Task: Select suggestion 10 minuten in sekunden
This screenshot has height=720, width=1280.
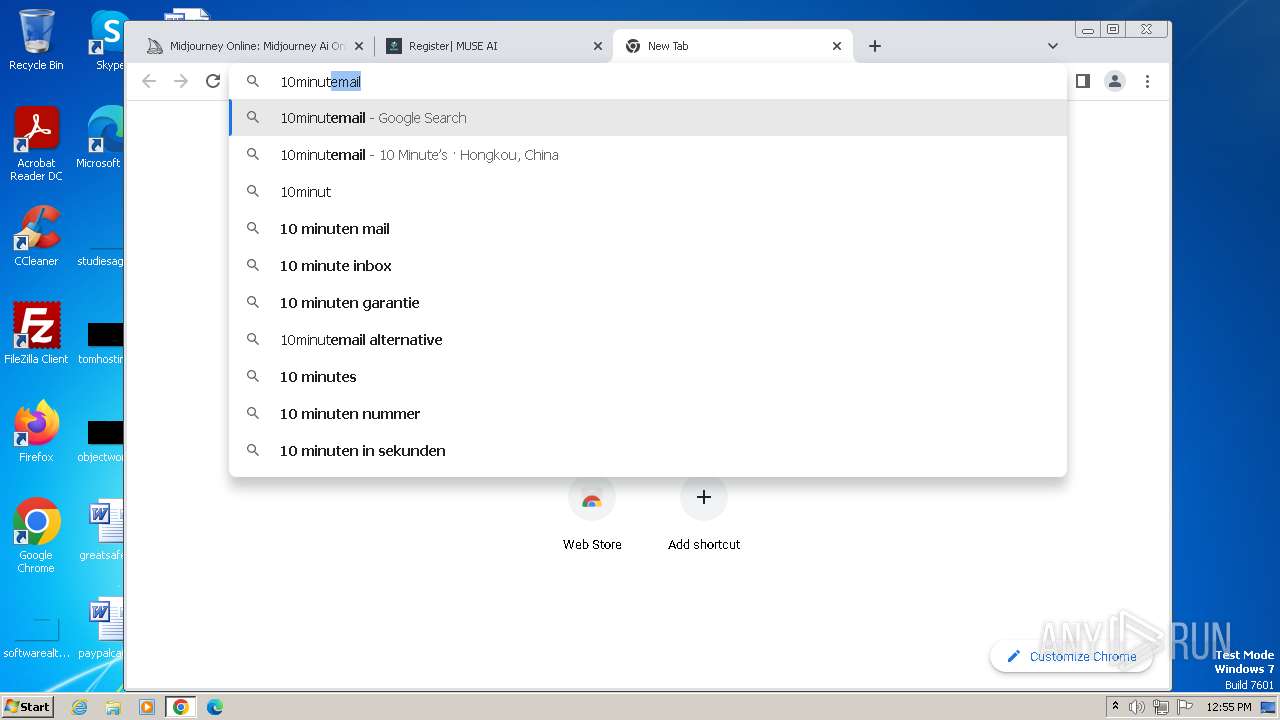Action: coord(648,451)
